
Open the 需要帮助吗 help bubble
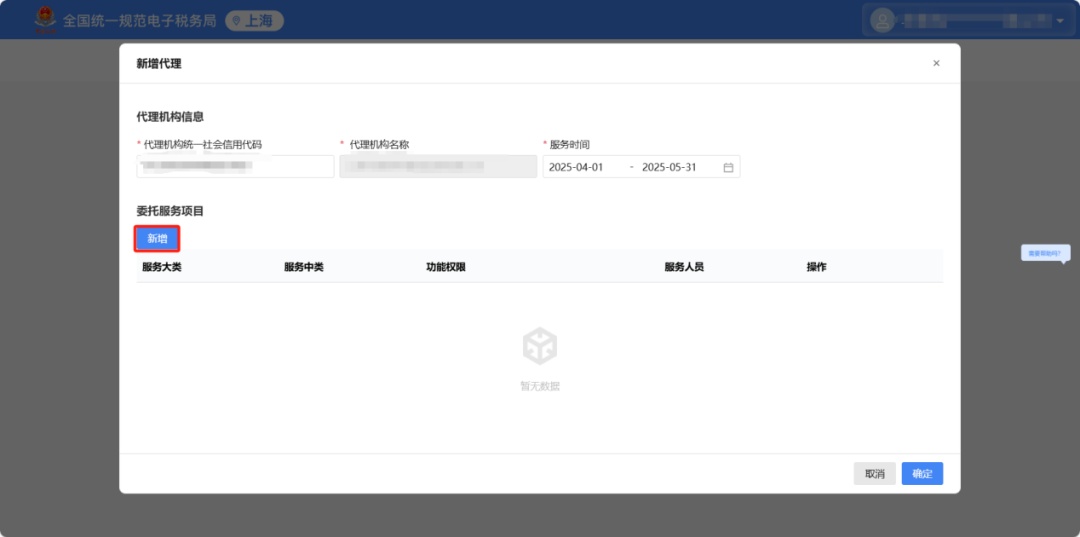pos(1046,253)
